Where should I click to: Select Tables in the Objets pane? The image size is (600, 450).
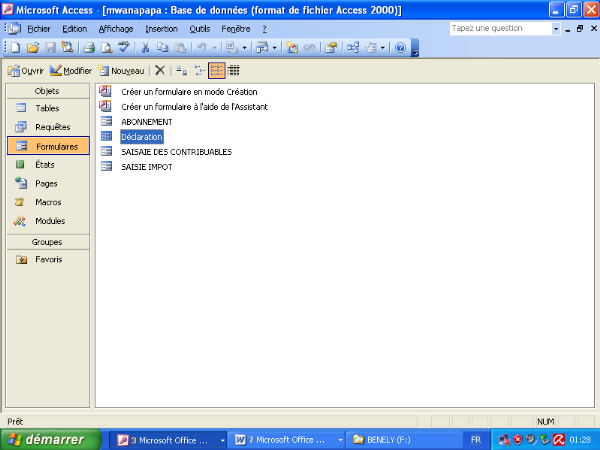coord(48,108)
